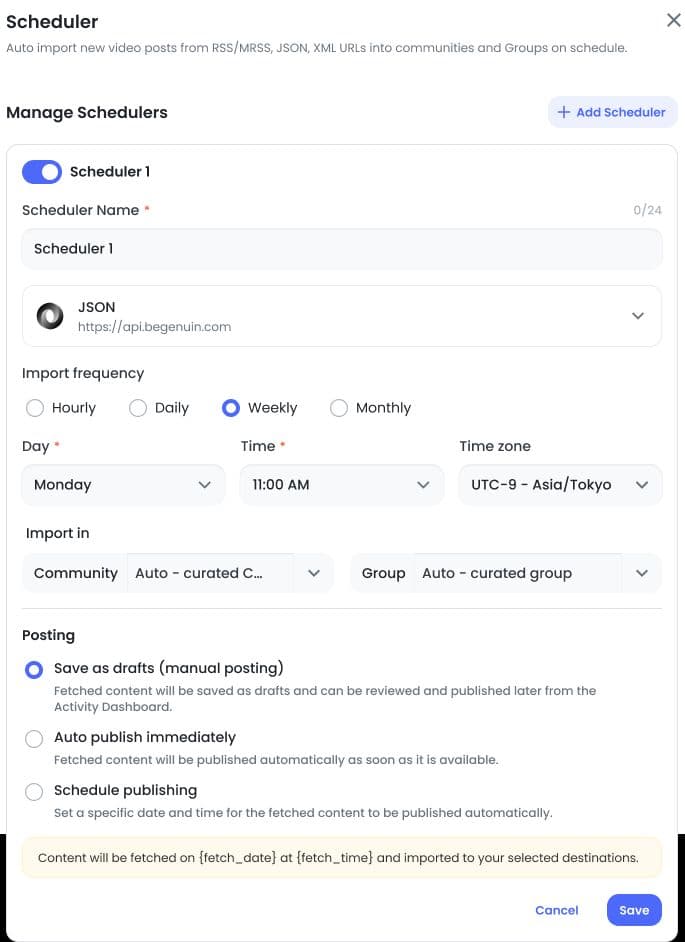Close the Scheduler dialog with the X icon

(674, 20)
